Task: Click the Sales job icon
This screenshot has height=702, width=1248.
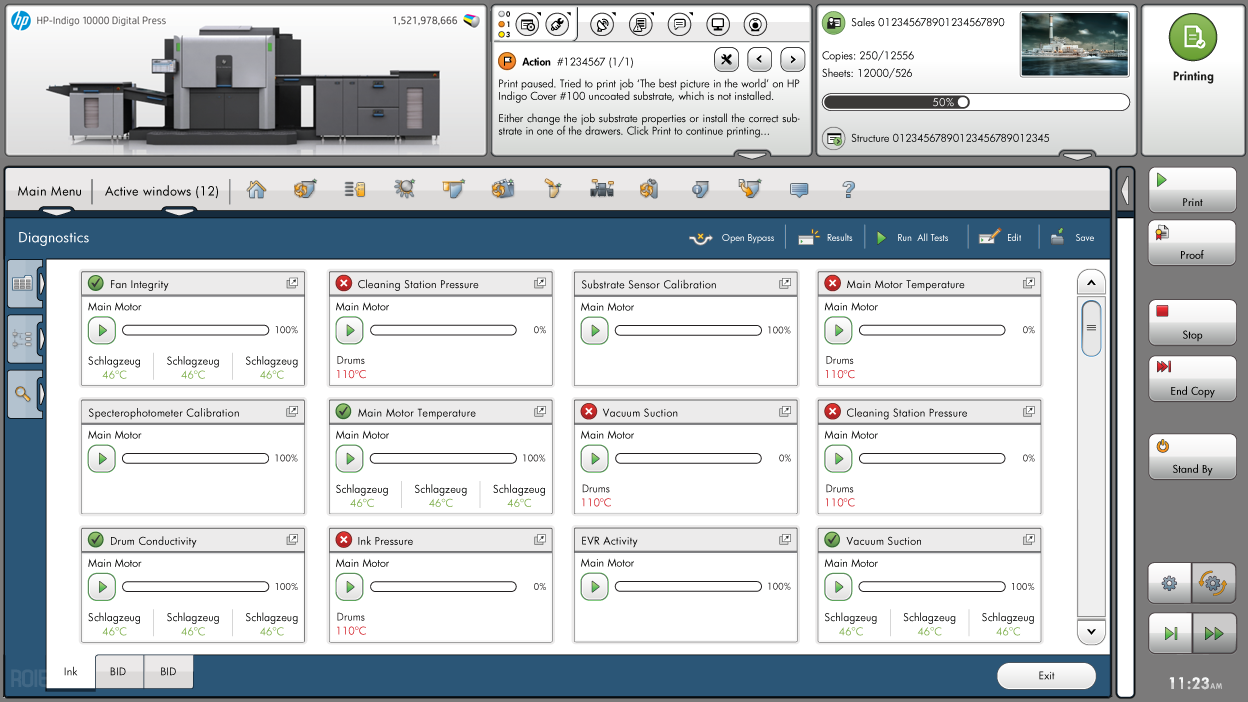Action: (x=834, y=22)
